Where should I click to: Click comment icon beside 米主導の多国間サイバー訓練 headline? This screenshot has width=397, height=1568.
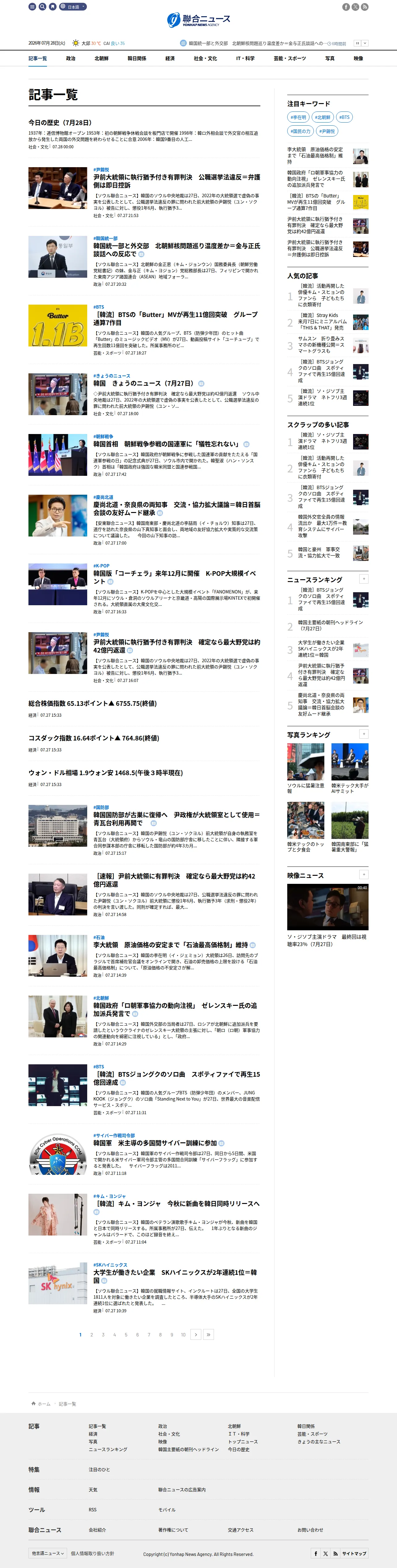click(x=221, y=1143)
